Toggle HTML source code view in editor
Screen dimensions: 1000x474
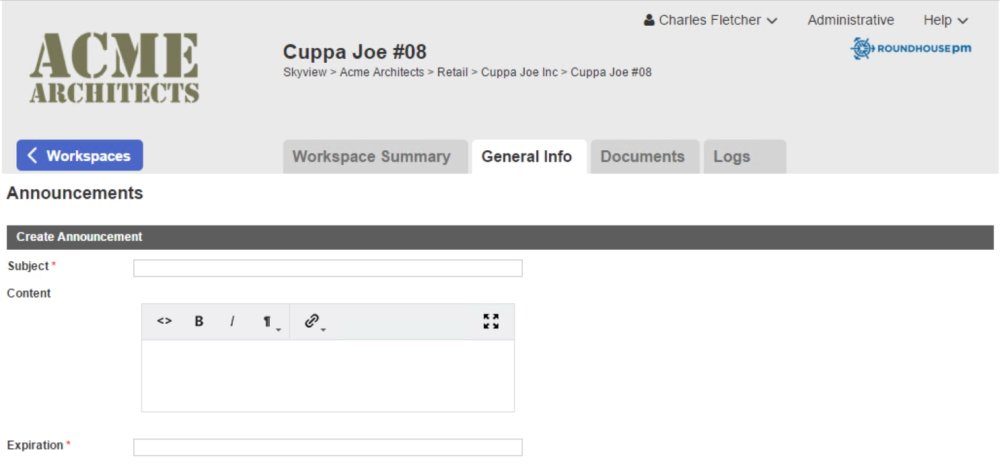(165, 321)
